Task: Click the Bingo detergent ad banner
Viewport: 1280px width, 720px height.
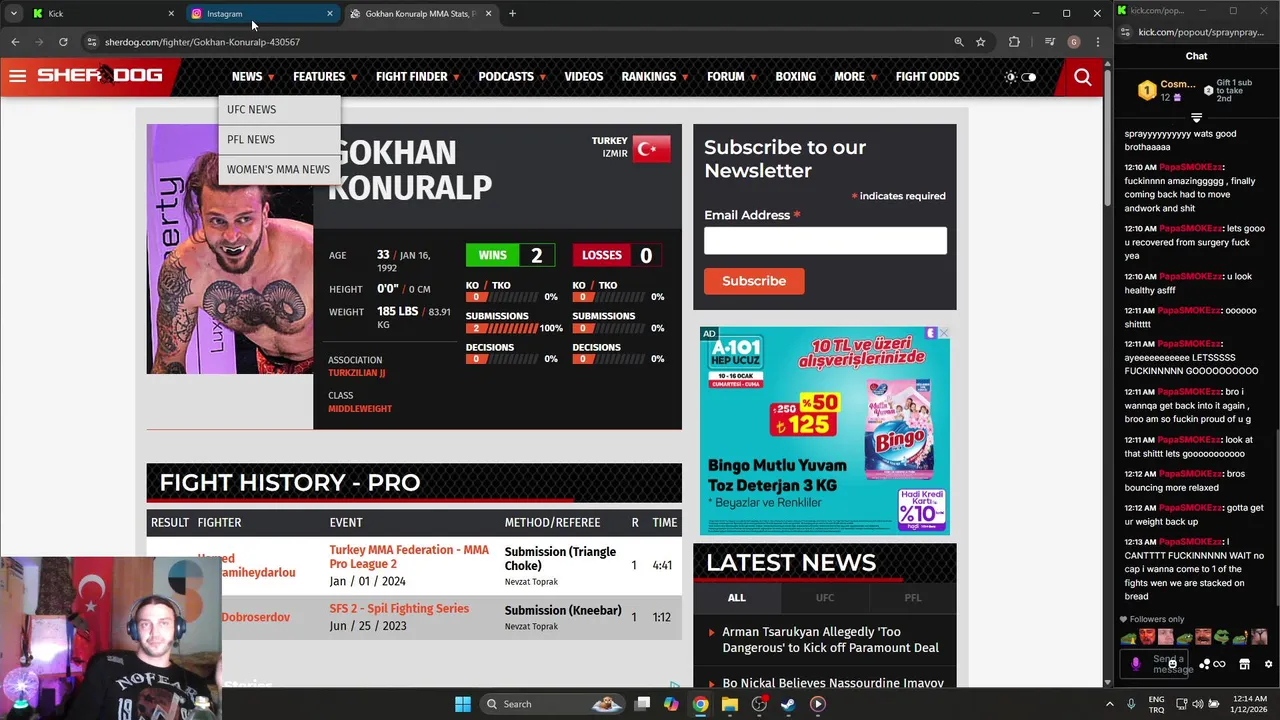Action: [825, 431]
